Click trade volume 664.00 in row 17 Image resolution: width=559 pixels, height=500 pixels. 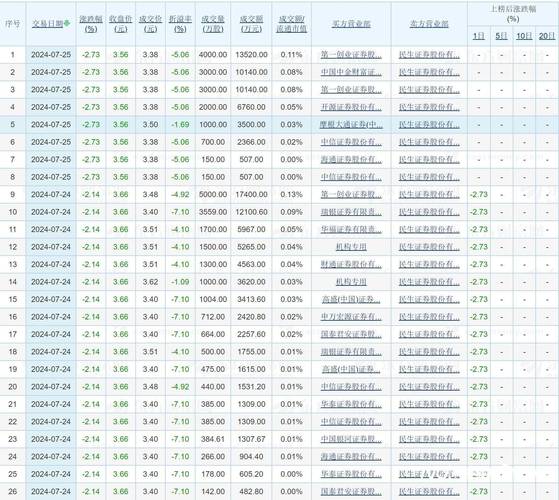point(213,334)
